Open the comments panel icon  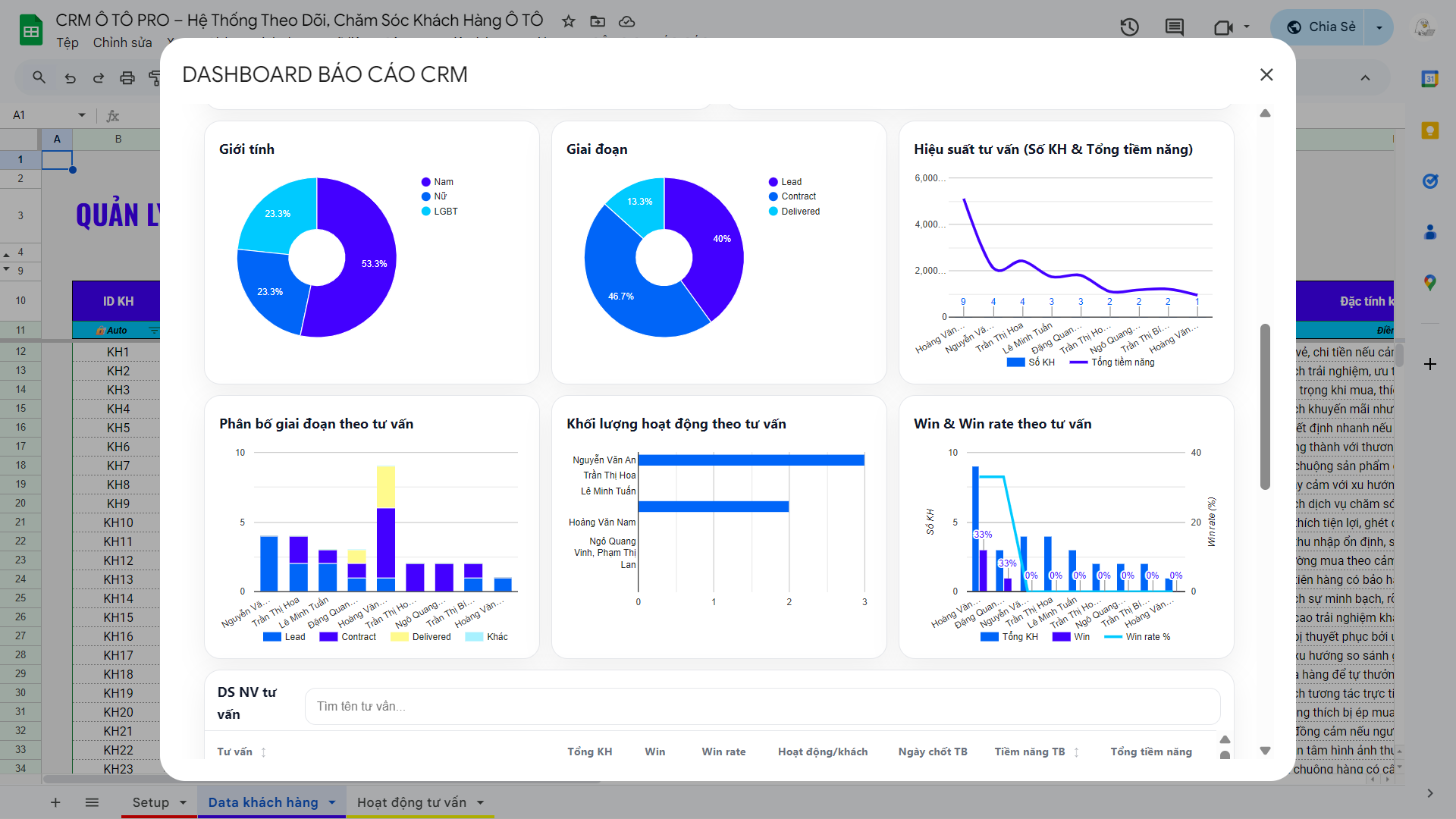point(1174,27)
